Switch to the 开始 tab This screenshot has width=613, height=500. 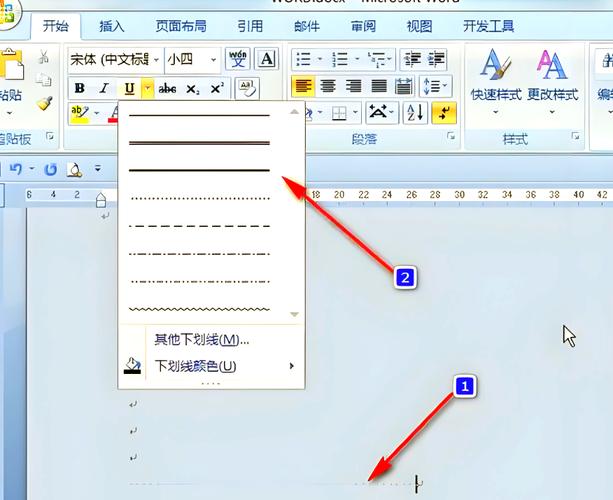tap(56, 26)
